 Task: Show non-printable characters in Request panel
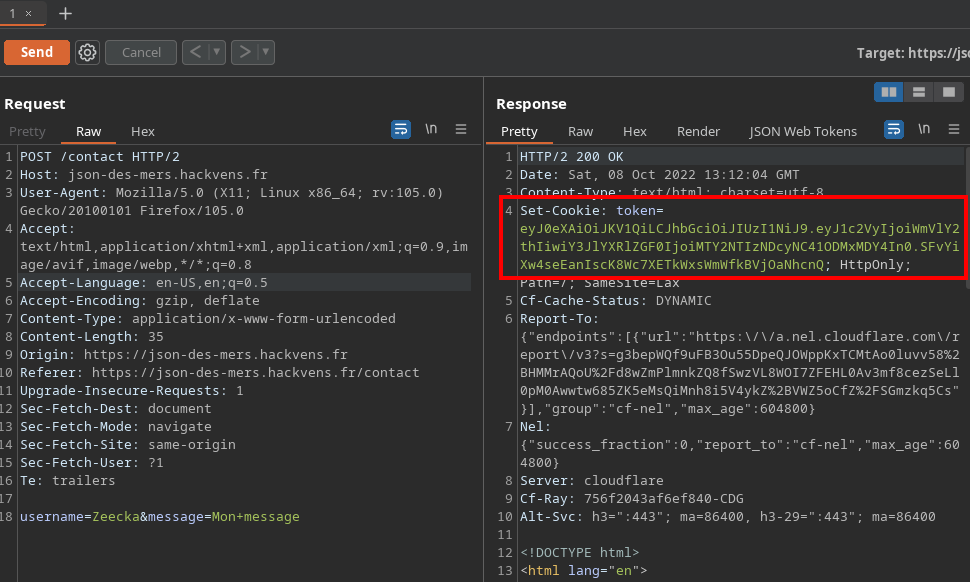coord(431,129)
